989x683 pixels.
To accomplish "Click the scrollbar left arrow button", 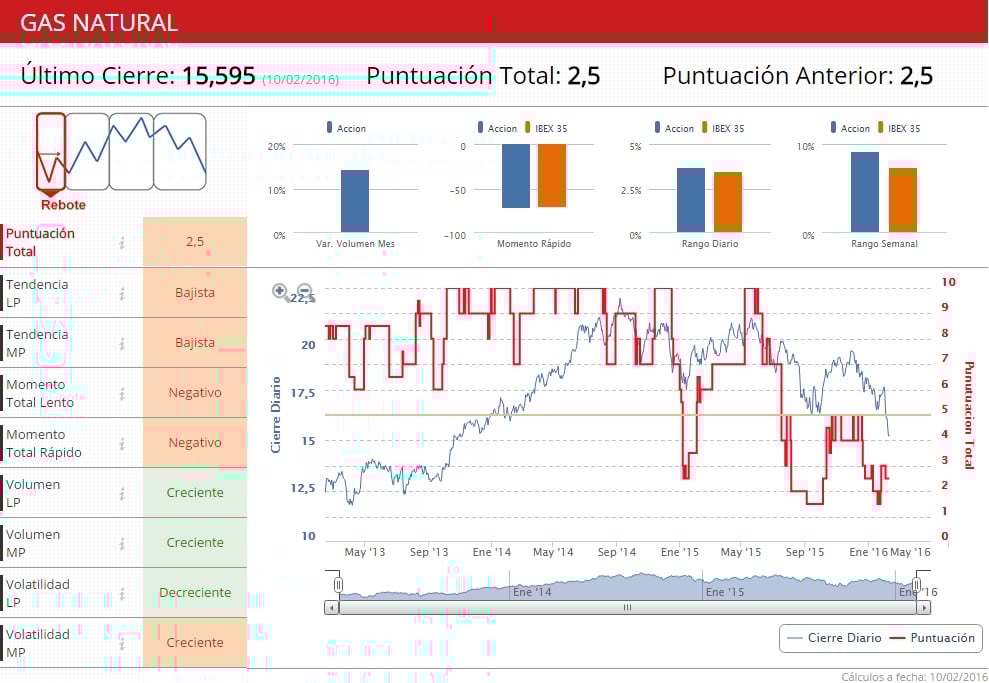I will click(332, 608).
